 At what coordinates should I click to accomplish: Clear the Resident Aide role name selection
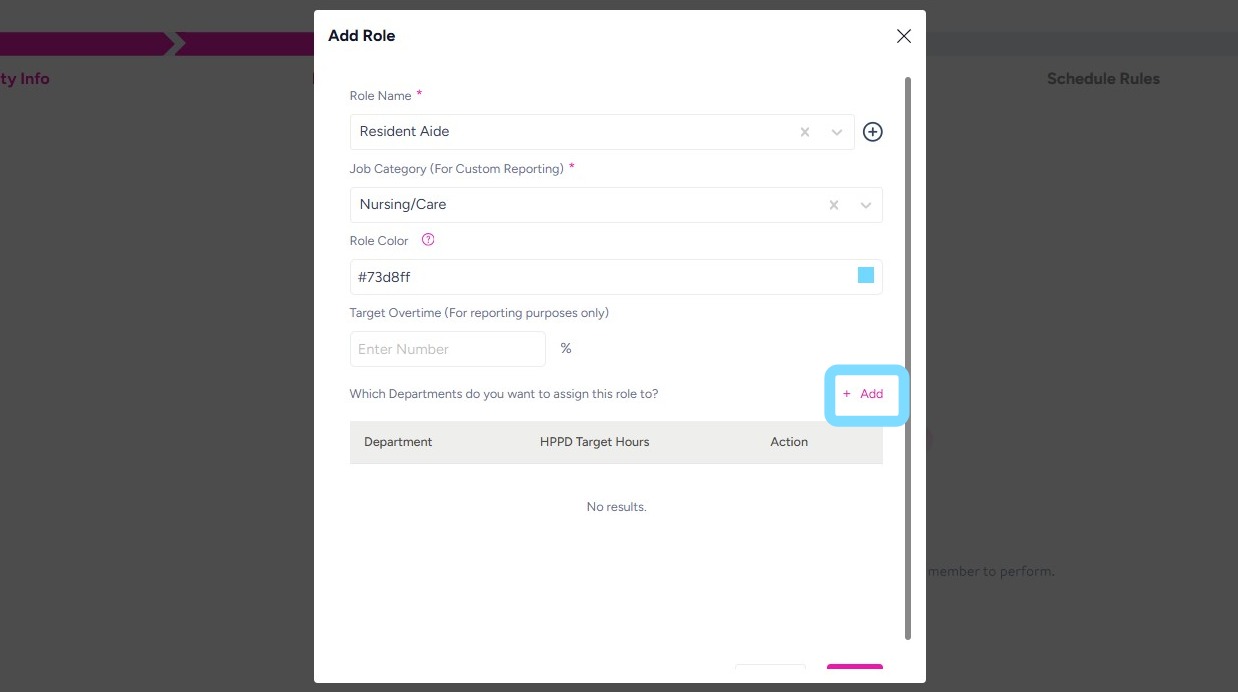pos(805,132)
